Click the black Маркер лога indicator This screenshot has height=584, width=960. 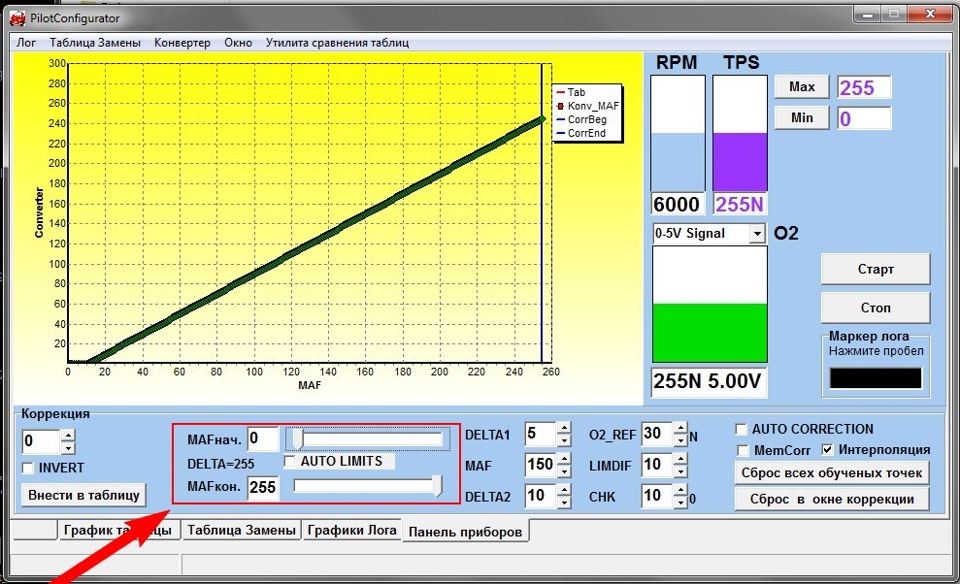tap(875, 378)
